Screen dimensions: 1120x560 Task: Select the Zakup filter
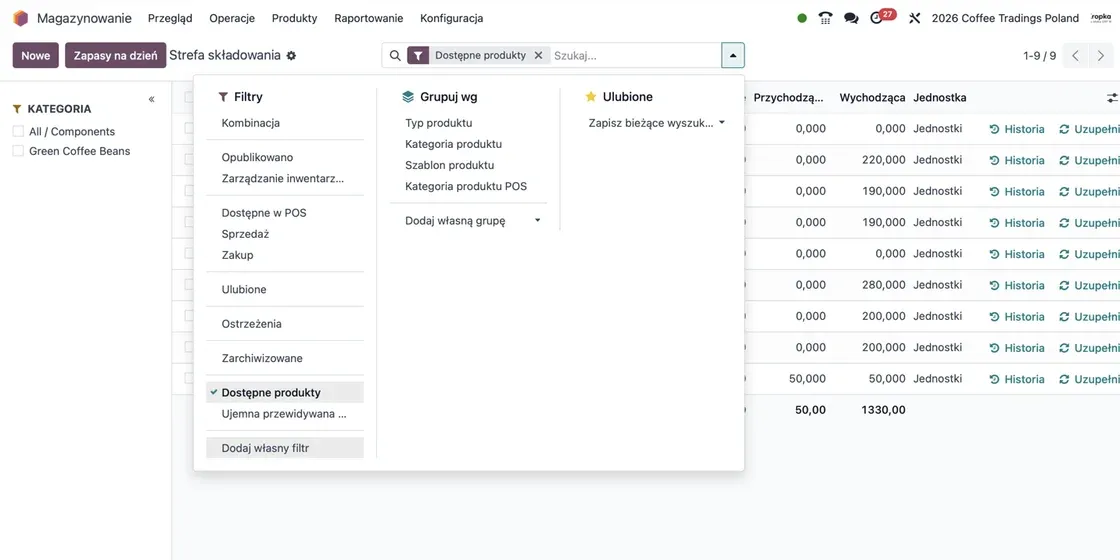click(x=285, y=255)
